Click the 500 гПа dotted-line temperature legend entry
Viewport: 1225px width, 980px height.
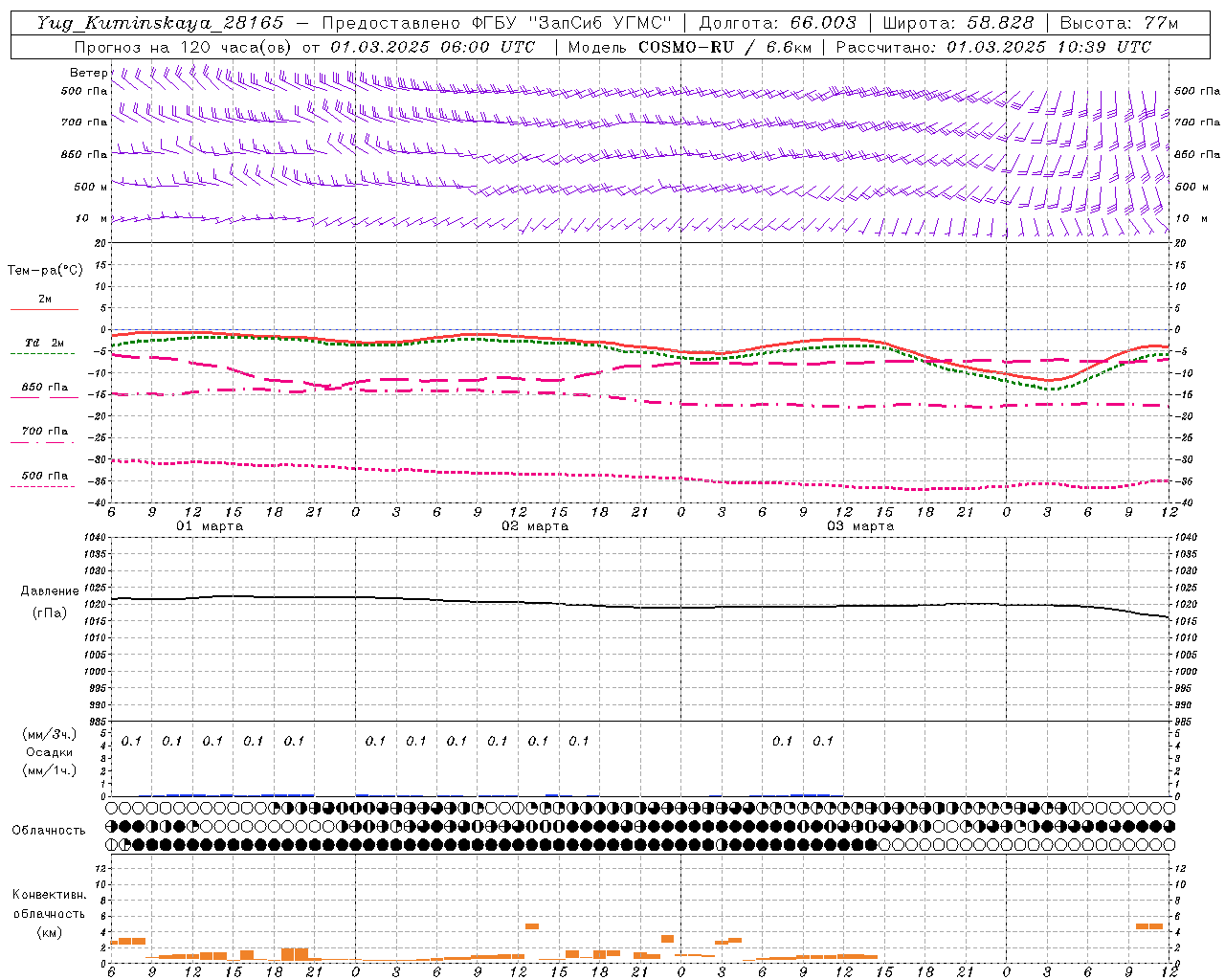tap(45, 476)
